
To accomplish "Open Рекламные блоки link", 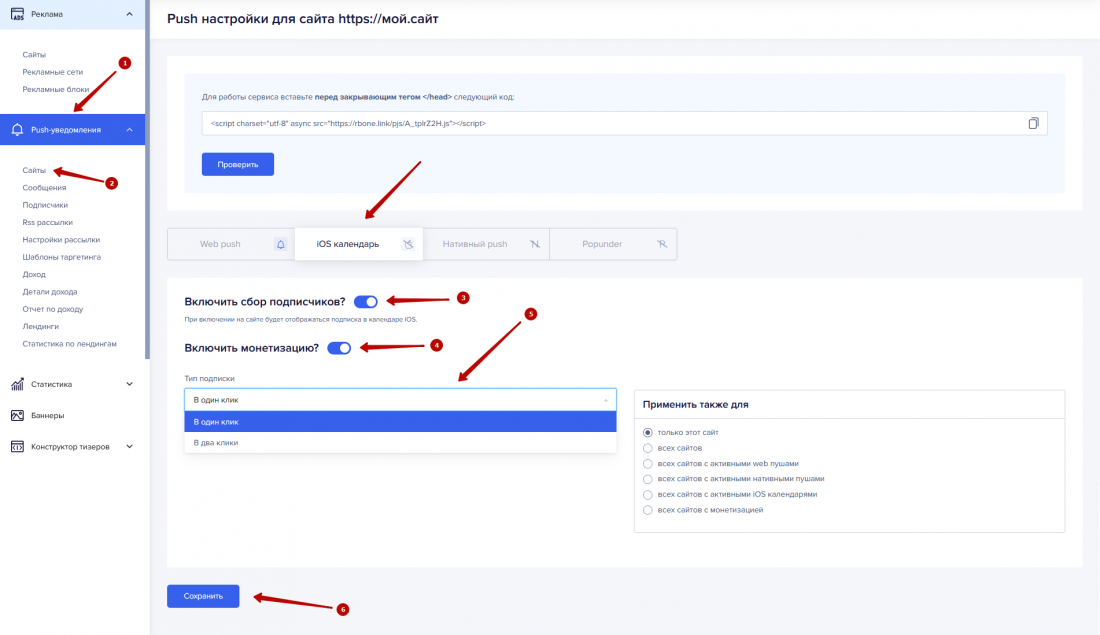I will [55, 90].
